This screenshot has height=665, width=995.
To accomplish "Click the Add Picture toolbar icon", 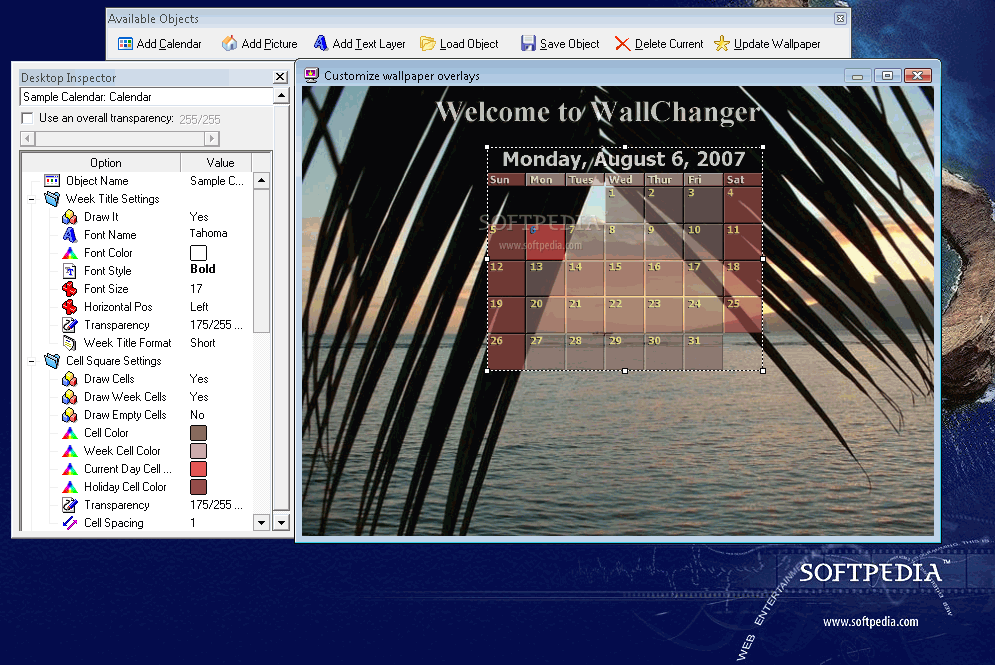I will point(229,43).
